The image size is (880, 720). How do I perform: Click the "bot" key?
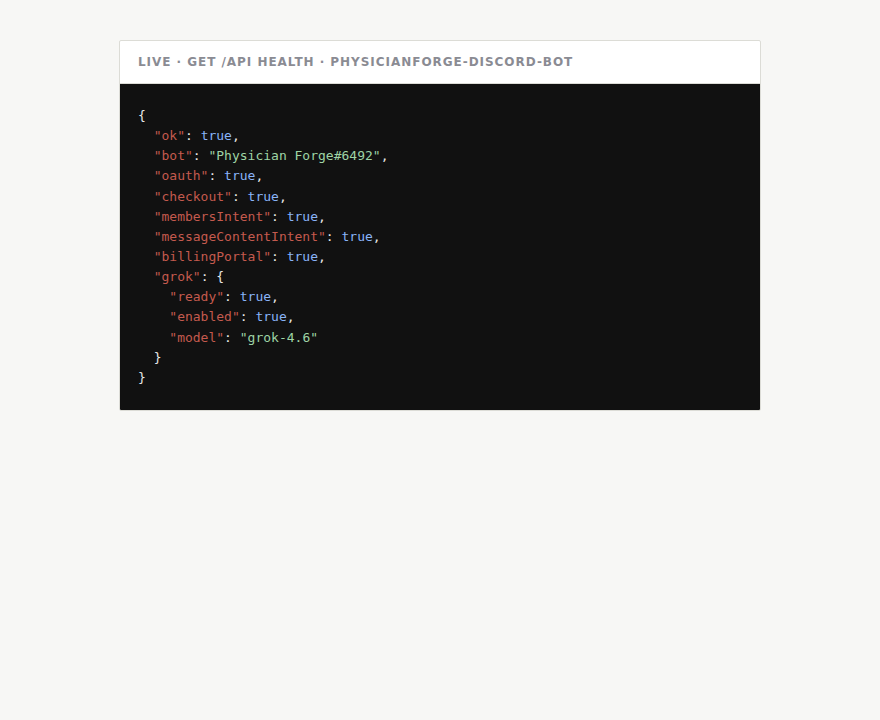tap(173, 156)
